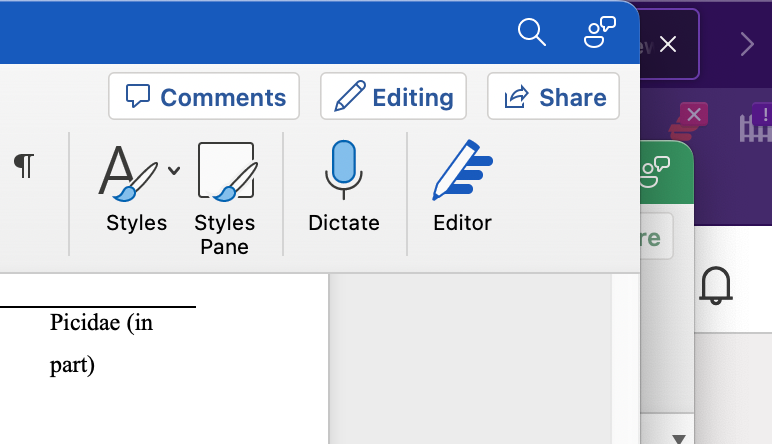The height and width of the screenshot is (444, 772).
Task: Click the feedback icon in green window
Action: [655, 166]
